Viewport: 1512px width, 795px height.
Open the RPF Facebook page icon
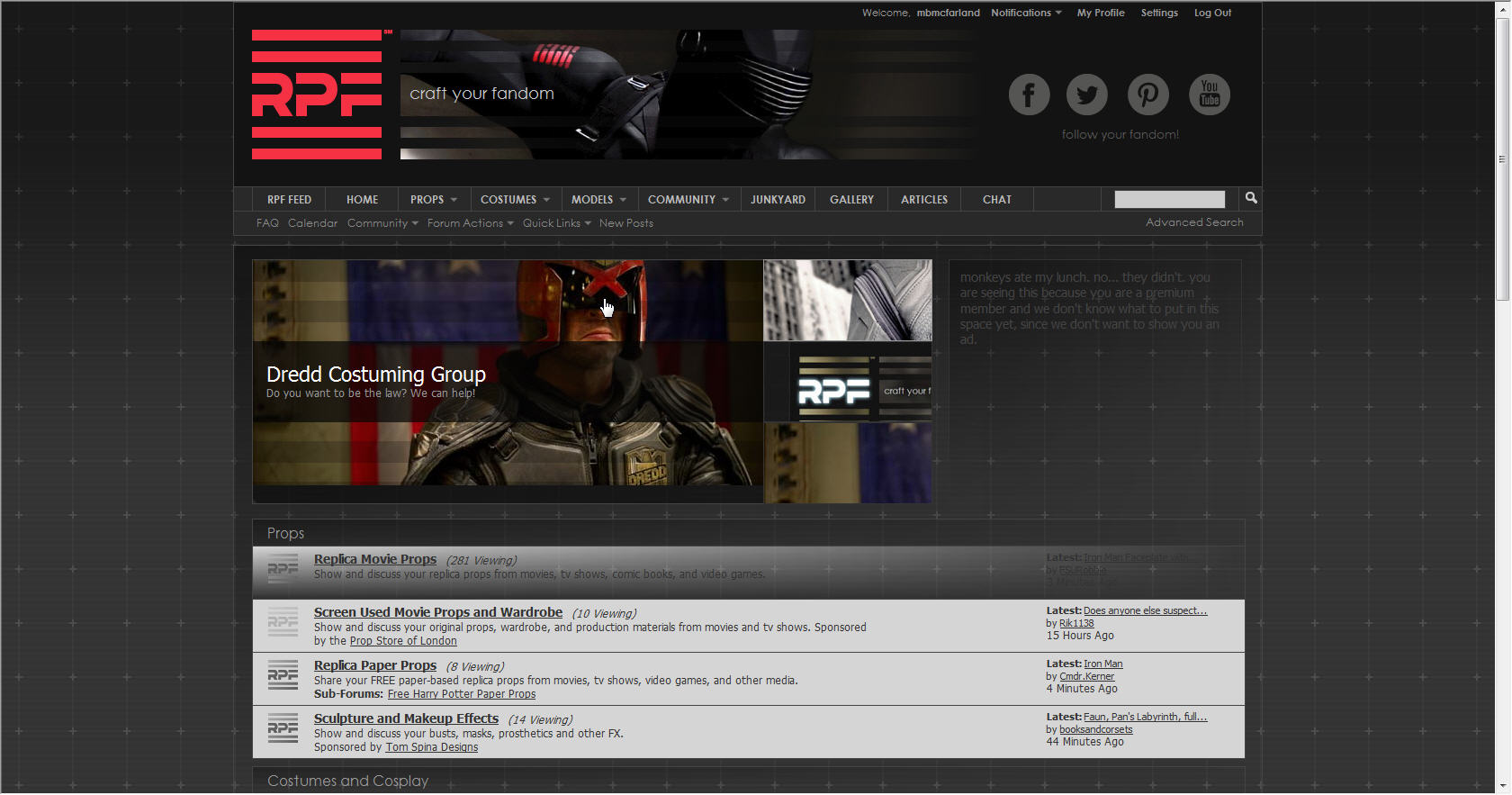click(x=1029, y=95)
